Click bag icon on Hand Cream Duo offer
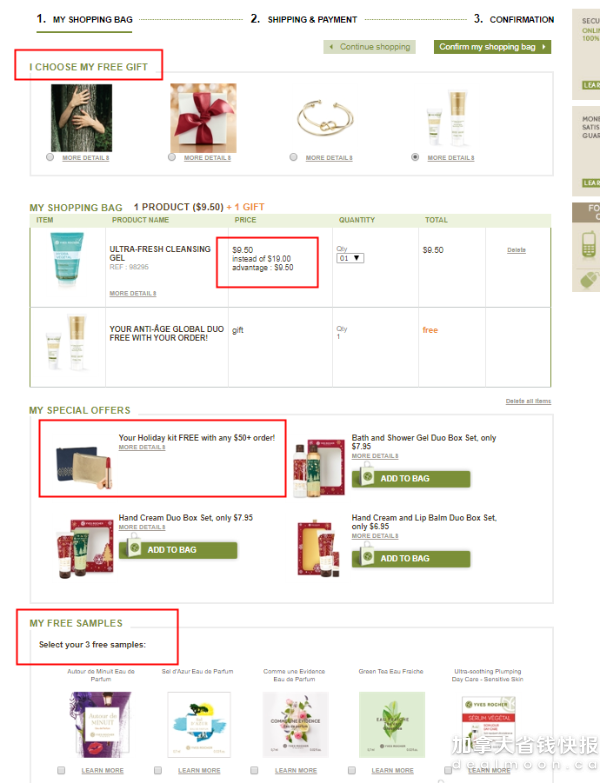The height and width of the screenshot is (783, 600). coord(134,547)
